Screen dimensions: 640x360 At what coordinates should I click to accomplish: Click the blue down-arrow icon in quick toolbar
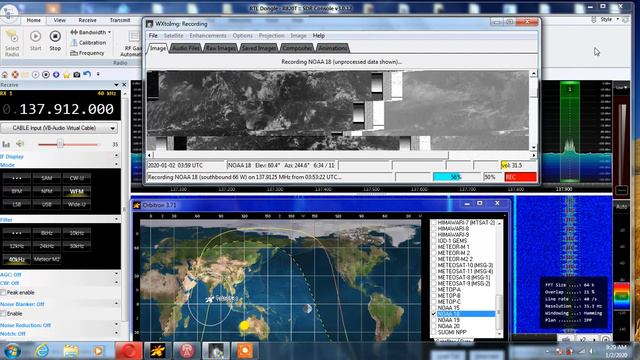point(56,75)
